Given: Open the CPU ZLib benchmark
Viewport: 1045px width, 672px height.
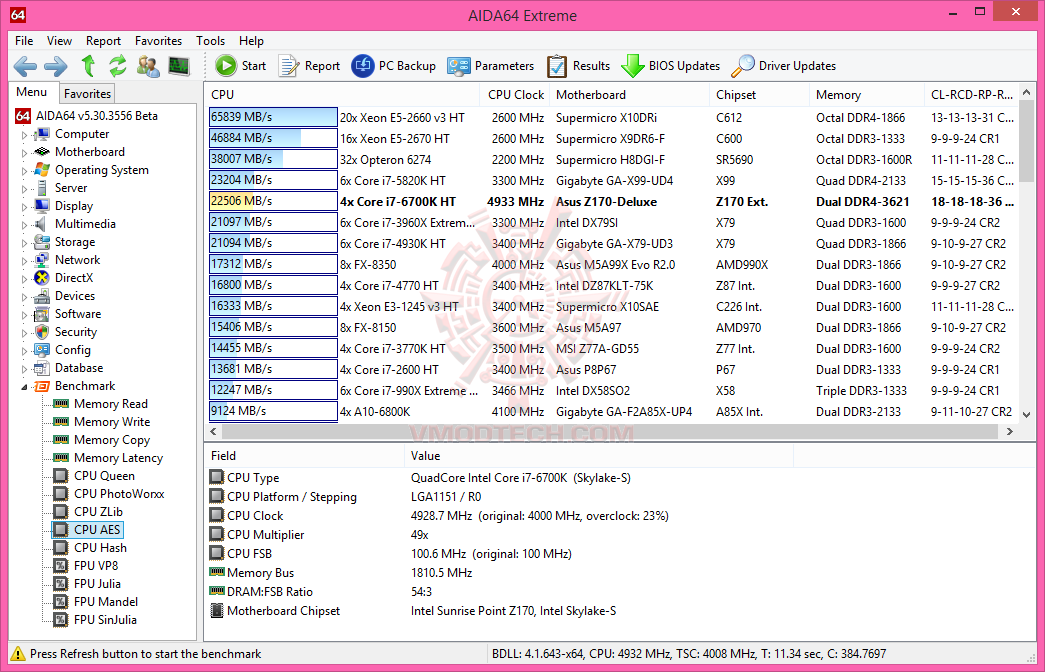Looking at the screenshot, I should tap(98, 512).
